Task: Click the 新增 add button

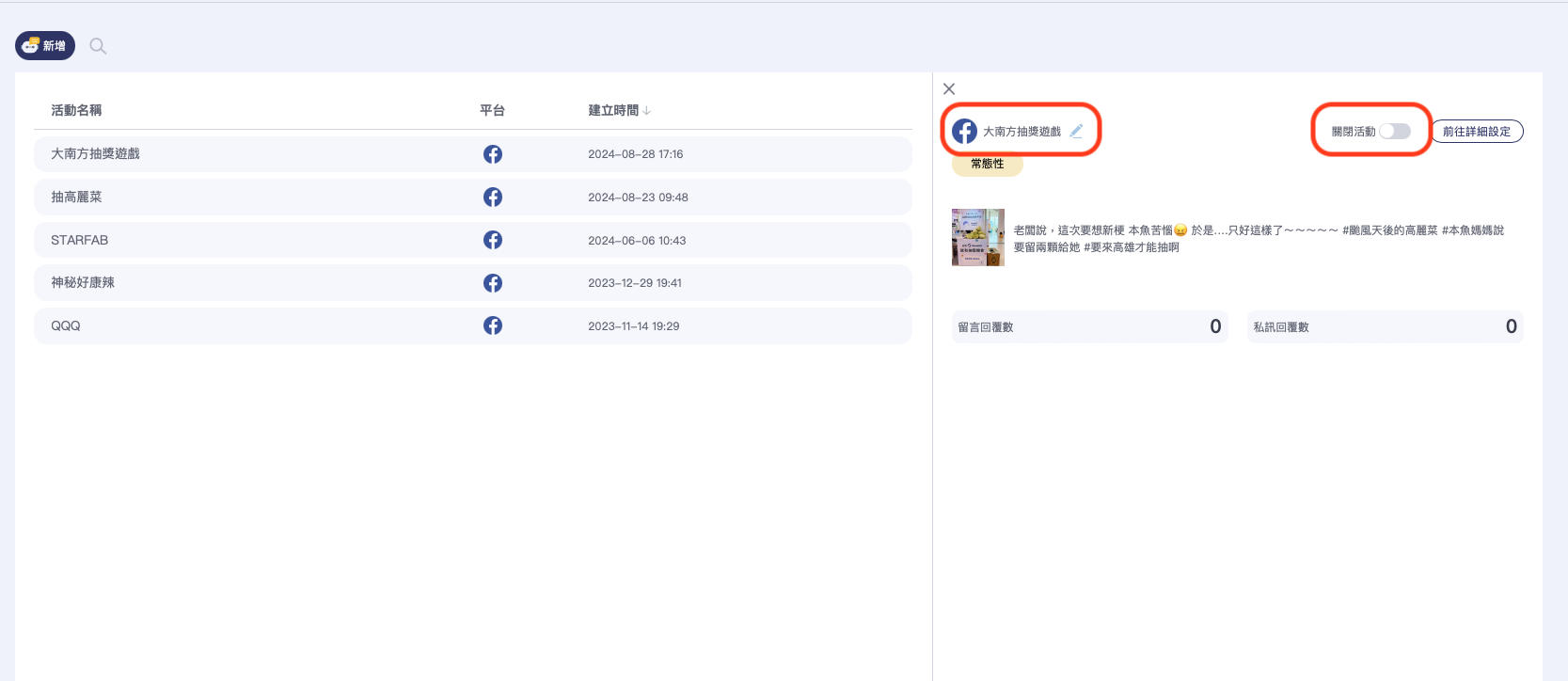Action: click(x=45, y=46)
